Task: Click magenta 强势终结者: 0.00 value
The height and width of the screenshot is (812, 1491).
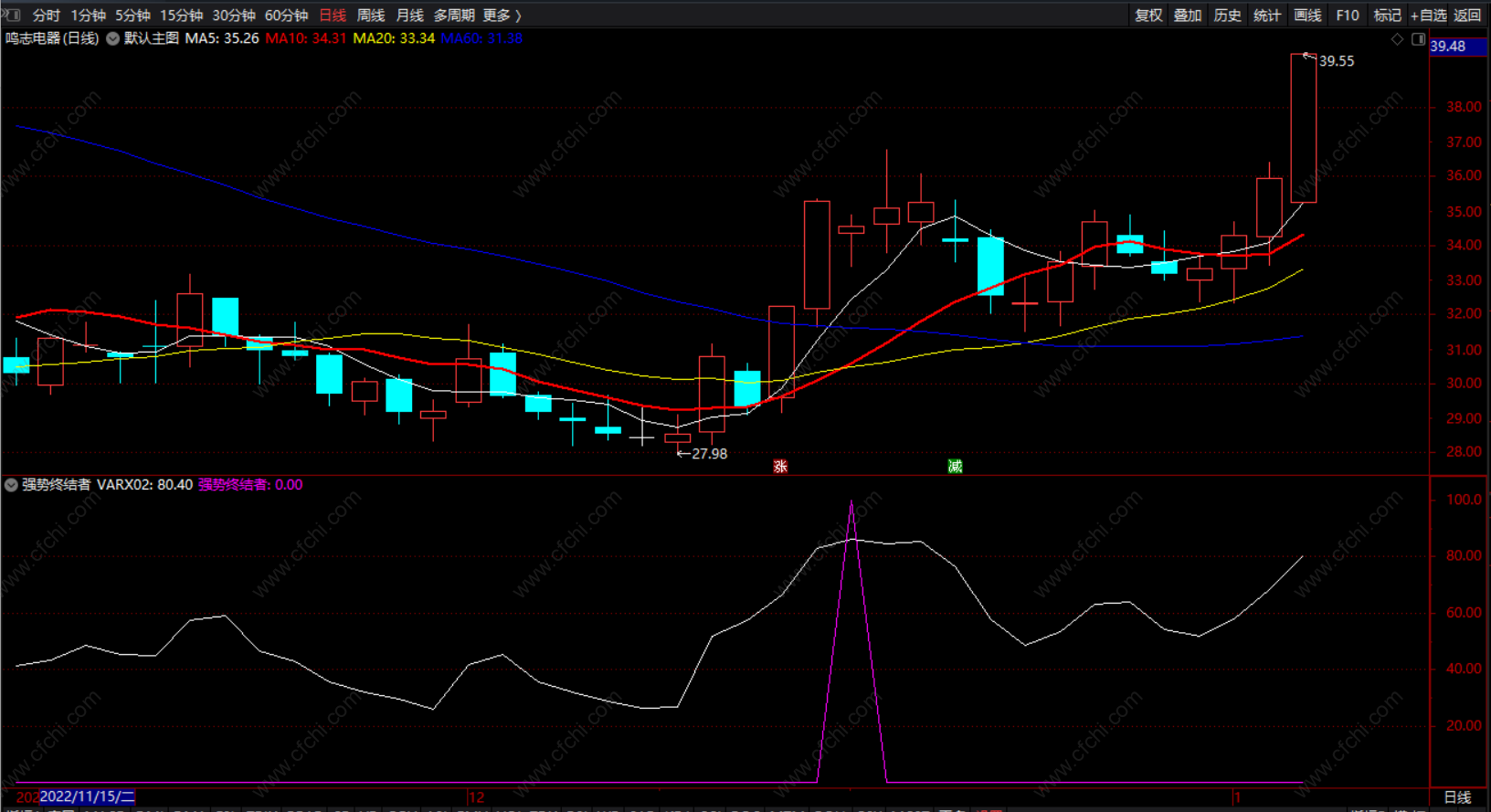Action: pyautogui.click(x=250, y=485)
